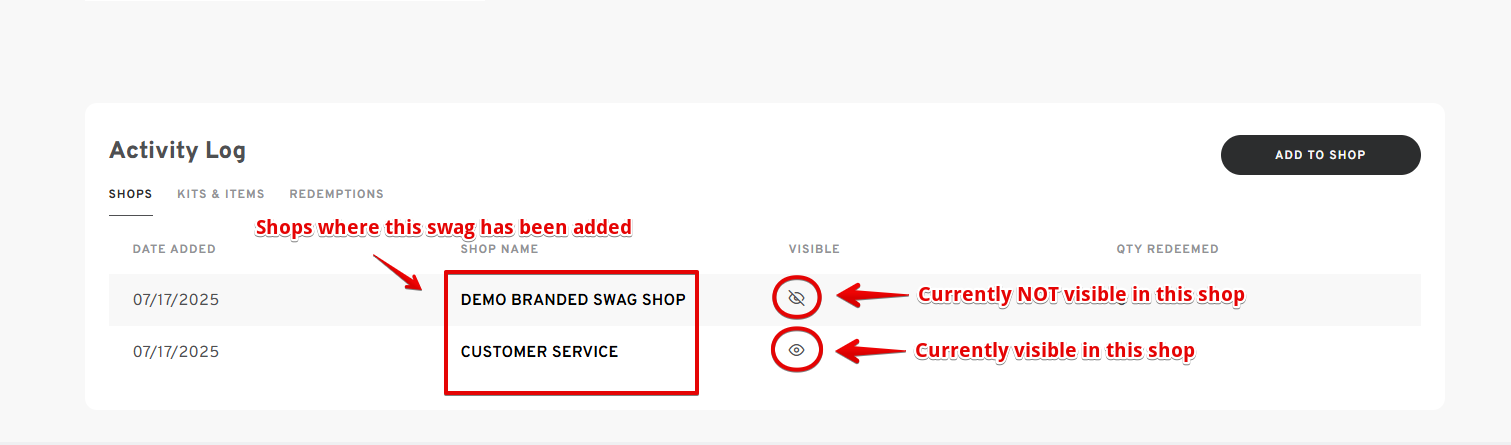
Task: Click the red arrow pointing at the crossed-out eye
Action: (870, 296)
